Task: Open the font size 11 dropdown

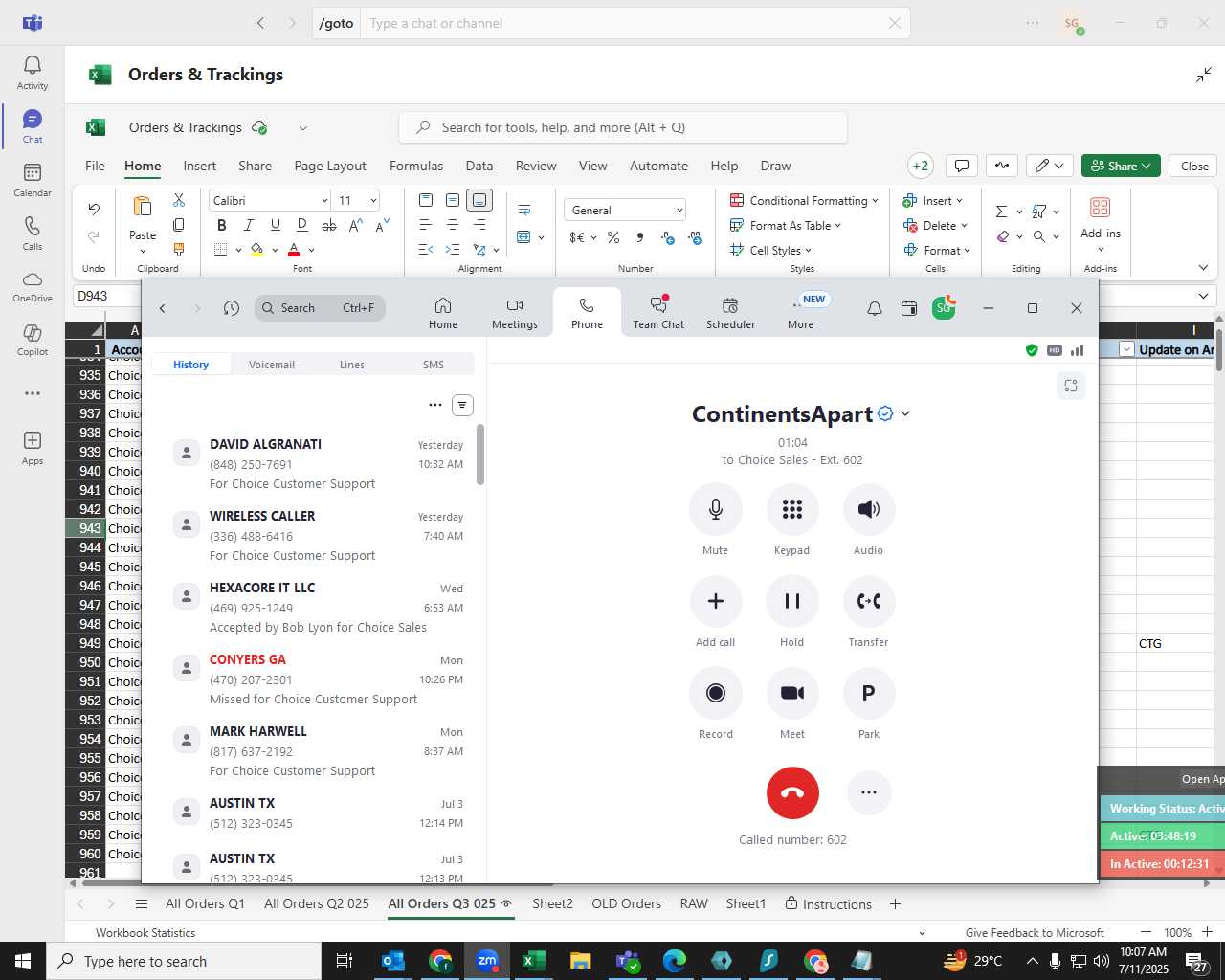Action: coord(373,200)
